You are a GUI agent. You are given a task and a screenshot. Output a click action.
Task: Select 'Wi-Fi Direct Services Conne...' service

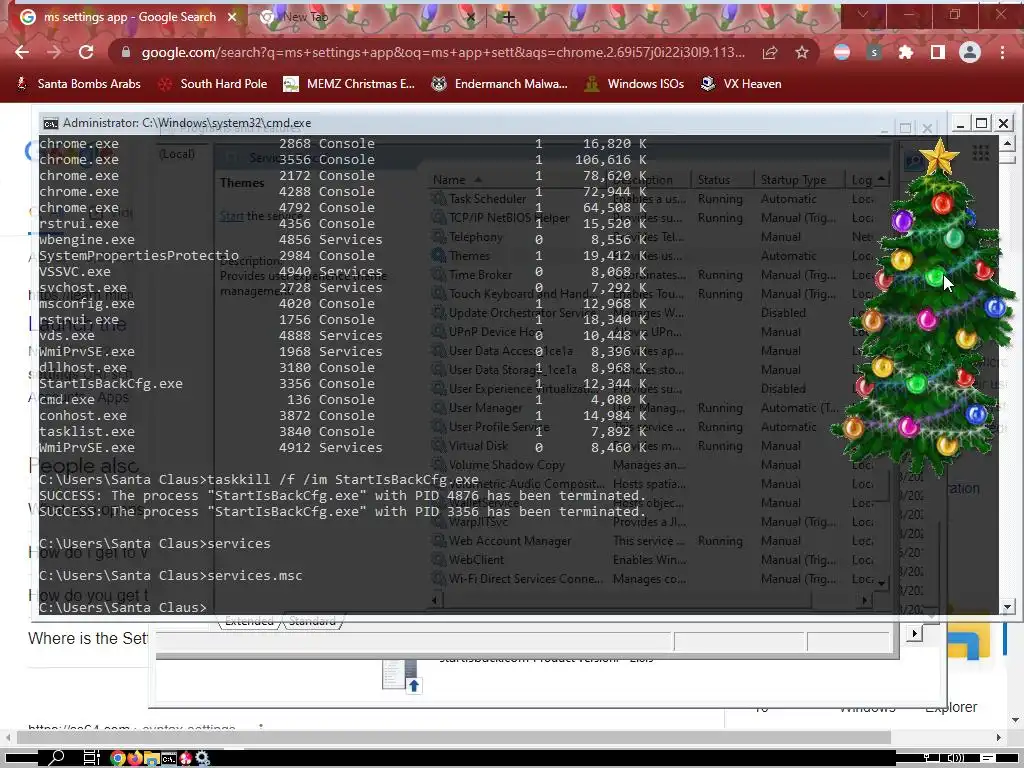pos(525,579)
